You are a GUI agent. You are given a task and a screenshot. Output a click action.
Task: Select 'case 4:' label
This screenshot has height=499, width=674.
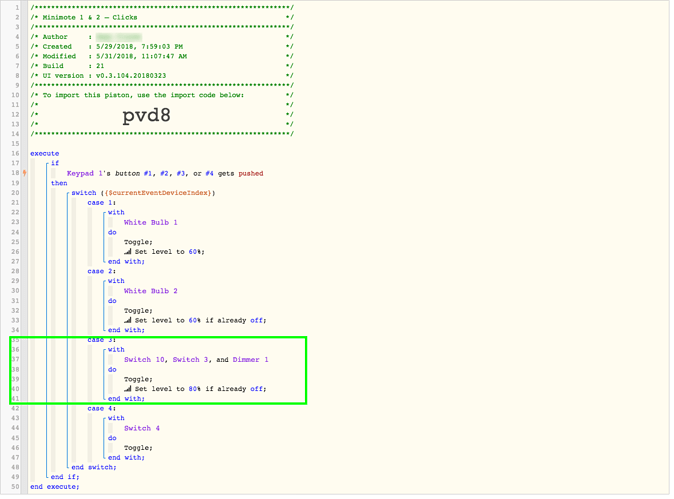click(x=102, y=410)
